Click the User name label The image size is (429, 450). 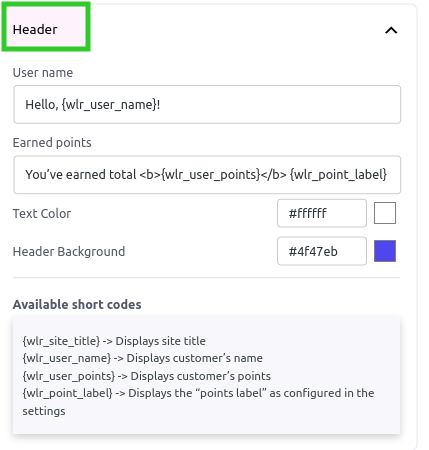coord(43,73)
